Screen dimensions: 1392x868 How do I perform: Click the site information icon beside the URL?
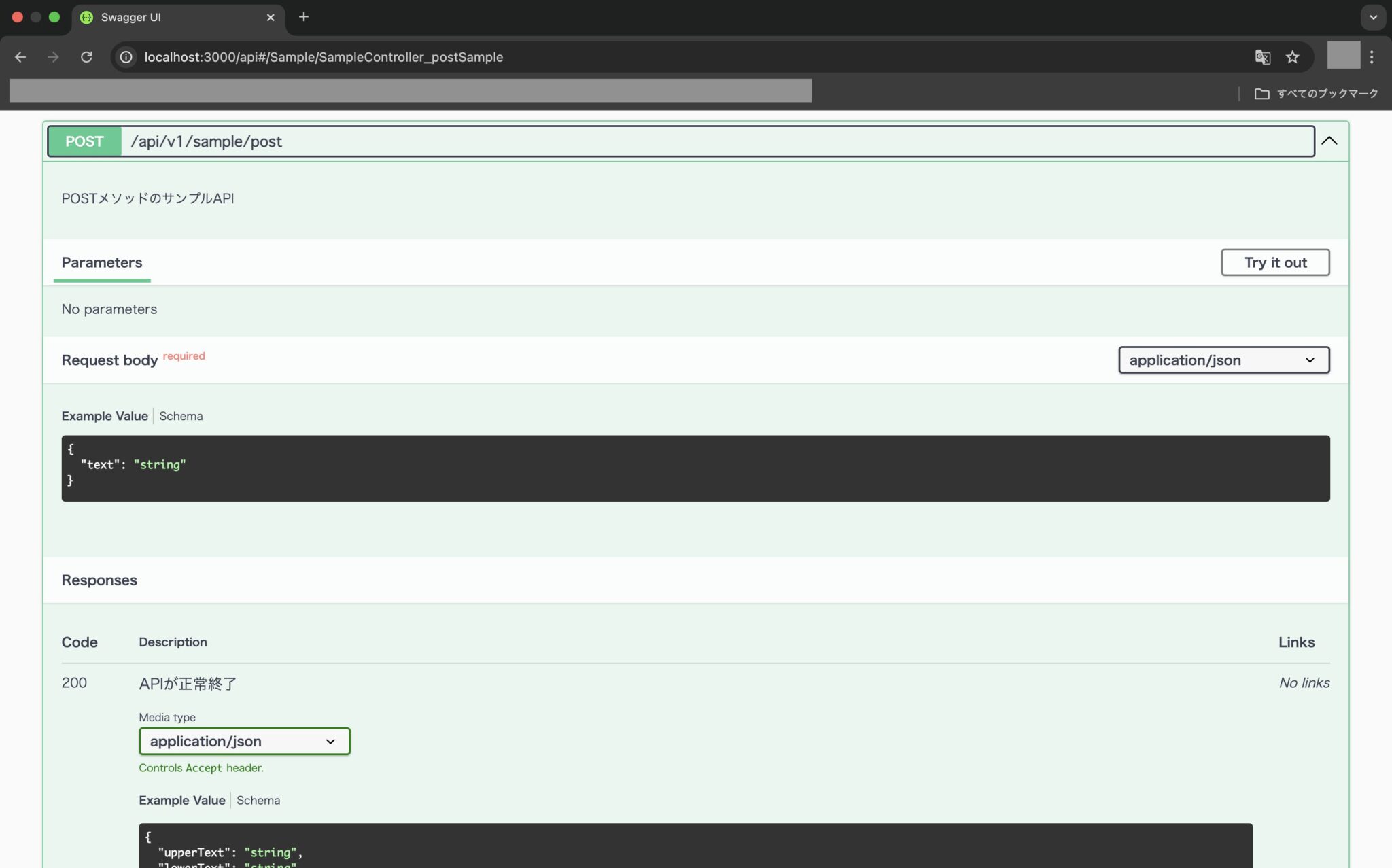pos(125,57)
